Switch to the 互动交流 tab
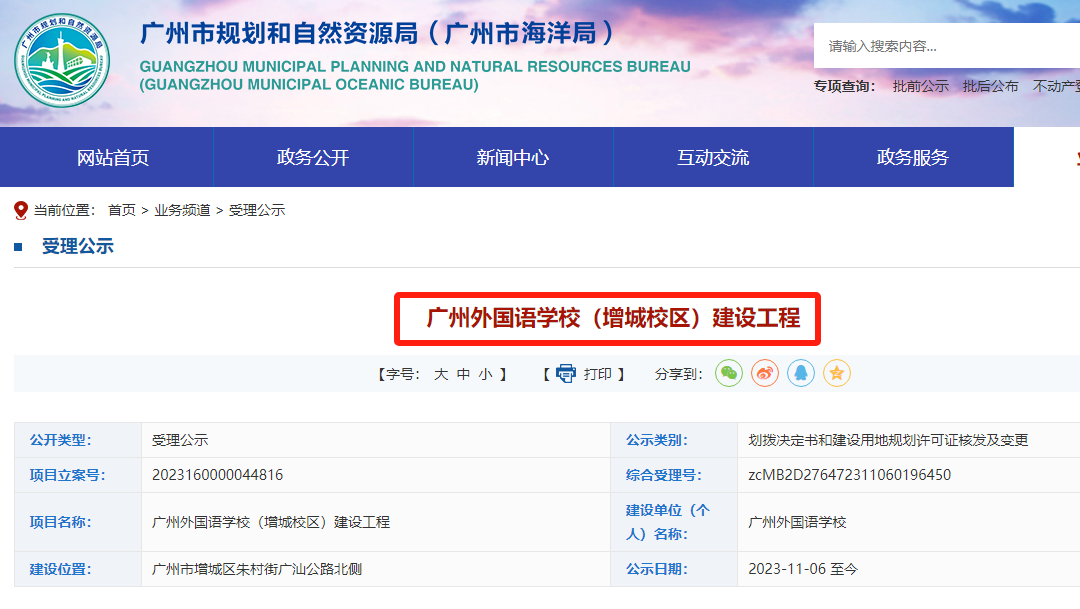 coord(713,157)
